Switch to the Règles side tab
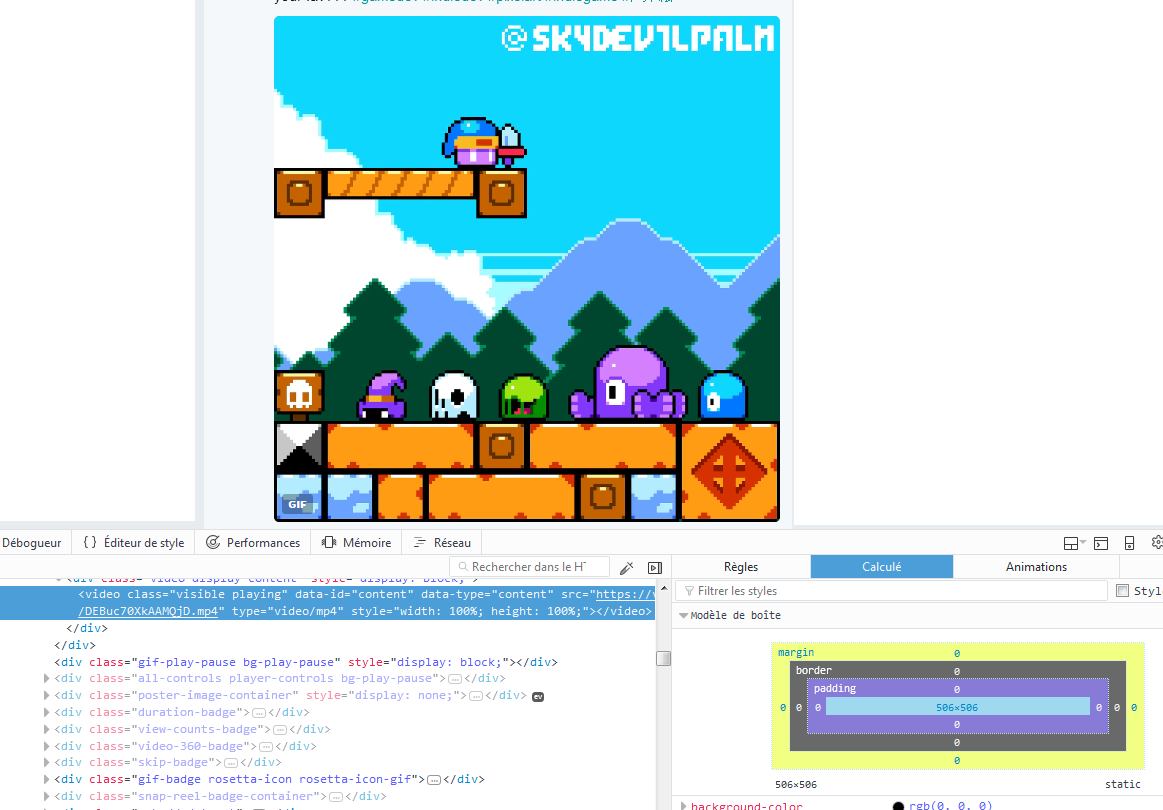Viewport: 1163px width, 810px height. pos(741,567)
